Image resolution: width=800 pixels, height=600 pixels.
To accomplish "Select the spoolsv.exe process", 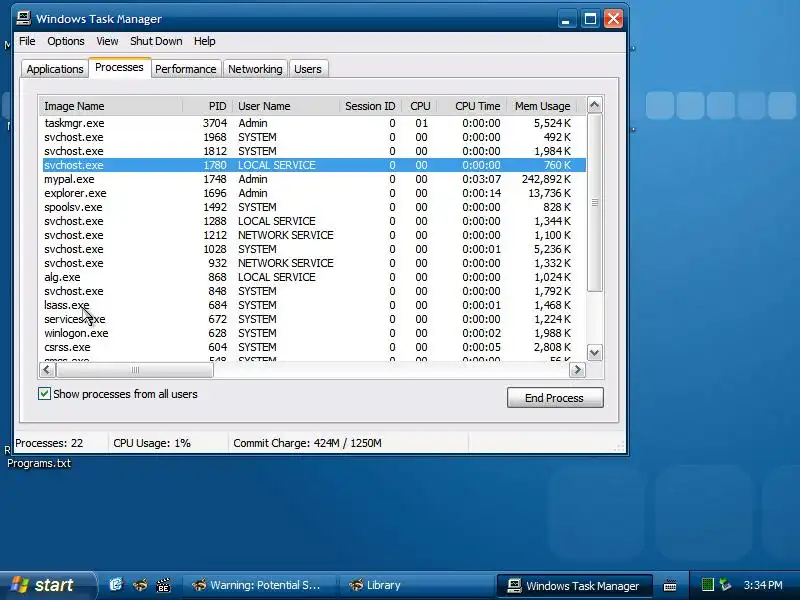I will [314, 207].
